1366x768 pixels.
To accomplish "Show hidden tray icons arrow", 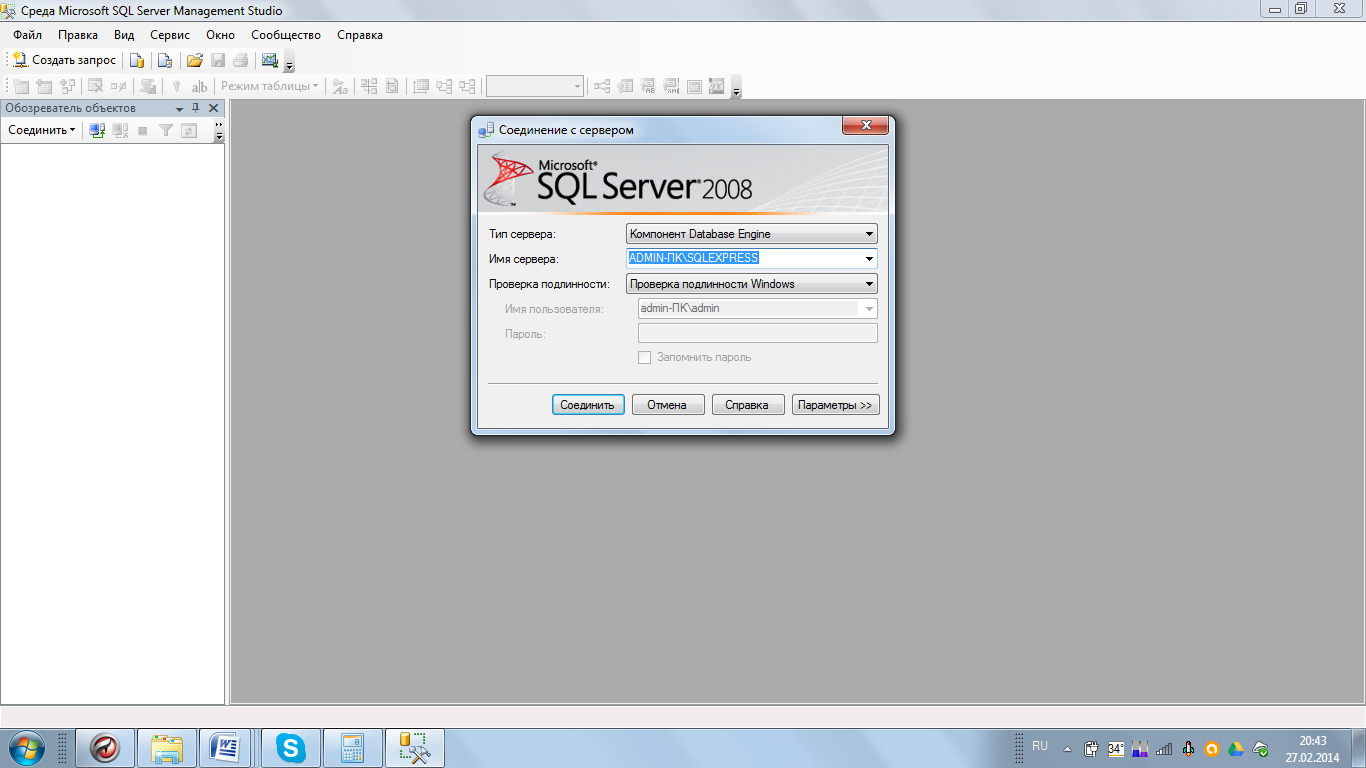I will pos(1067,748).
